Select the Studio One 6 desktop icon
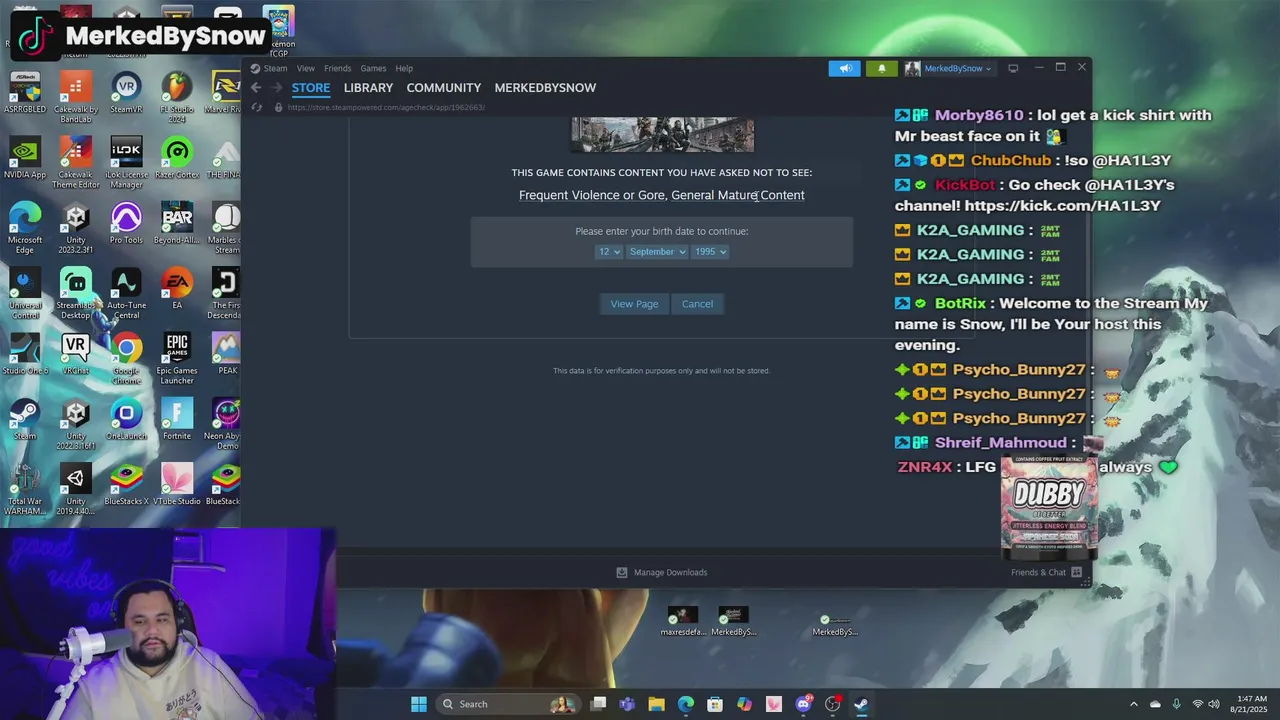The image size is (1280, 720). coord(25,355)
